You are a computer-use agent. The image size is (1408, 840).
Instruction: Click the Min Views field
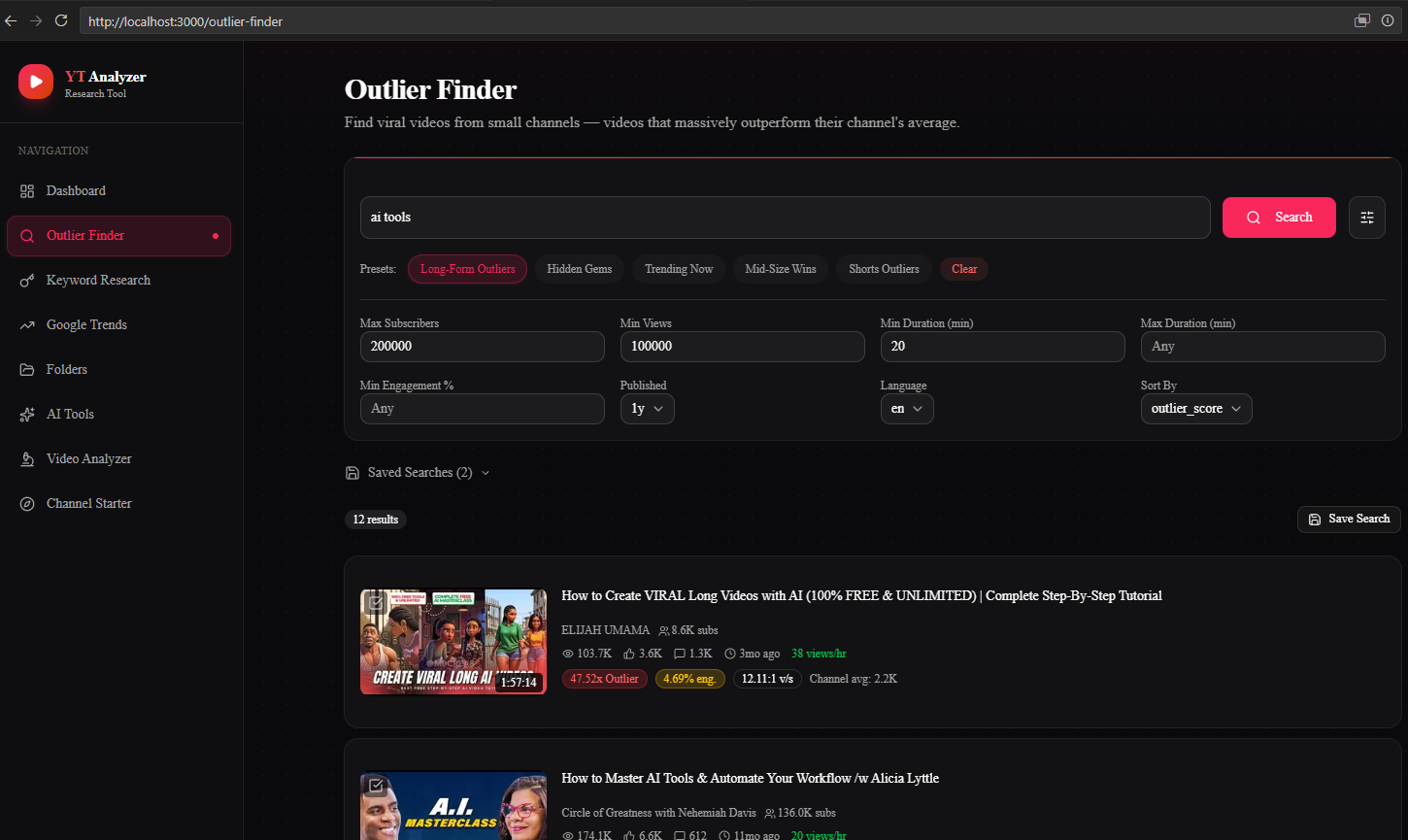[x=742, y=347]
